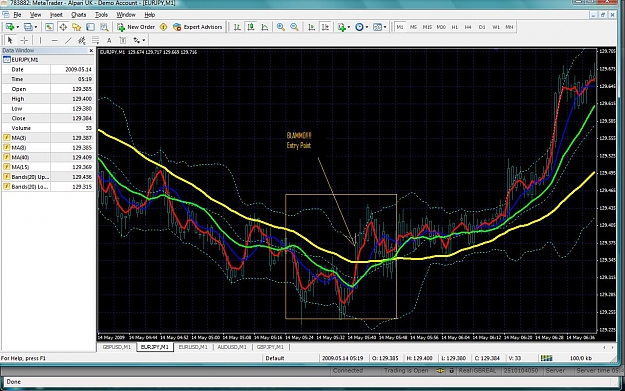
Task: Switch to the GBPJPY,M1 chart tab
Action: tap(270, 347)
